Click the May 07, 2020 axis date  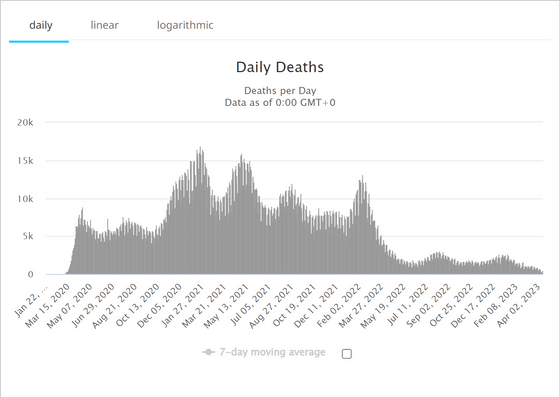click(70, 305)
